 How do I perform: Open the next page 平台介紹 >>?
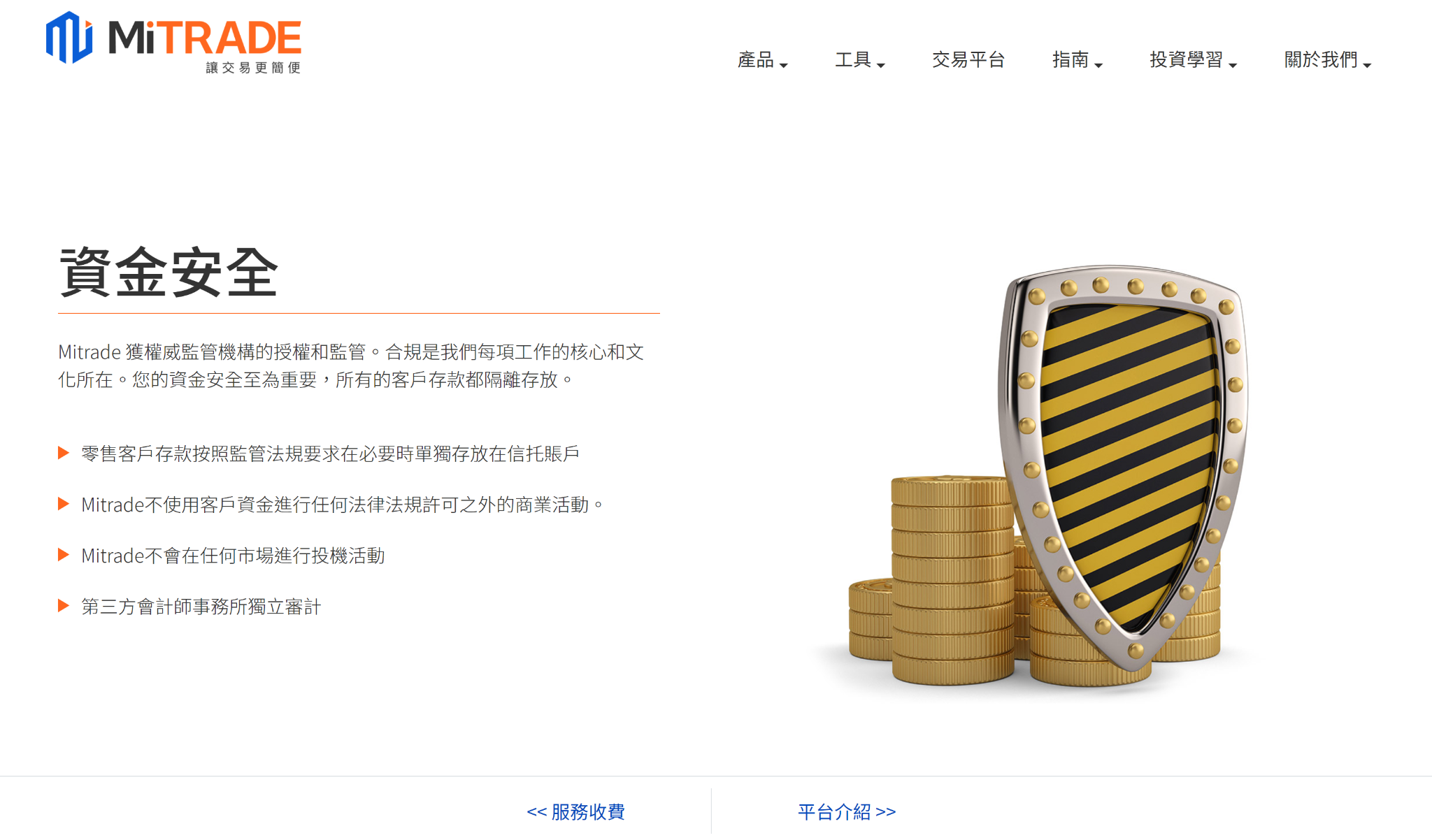point(847,811)
